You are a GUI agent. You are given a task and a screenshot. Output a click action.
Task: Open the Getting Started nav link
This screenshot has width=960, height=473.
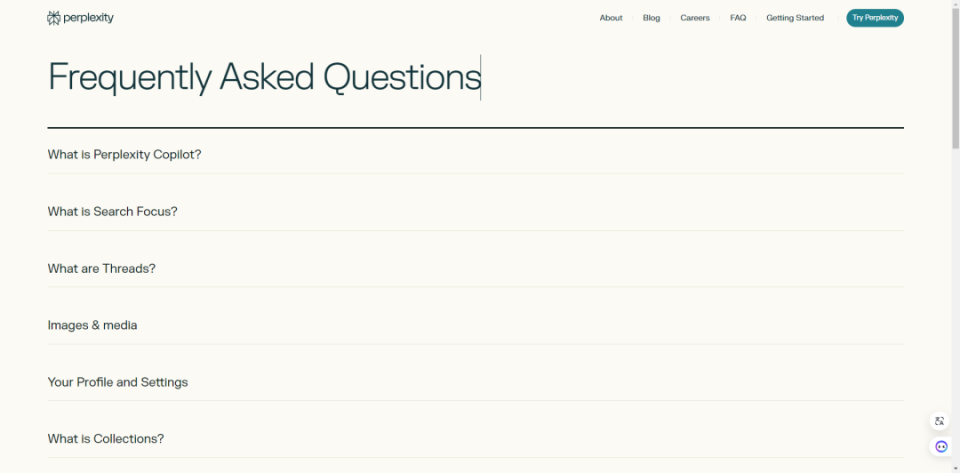[x=795, y=18]
